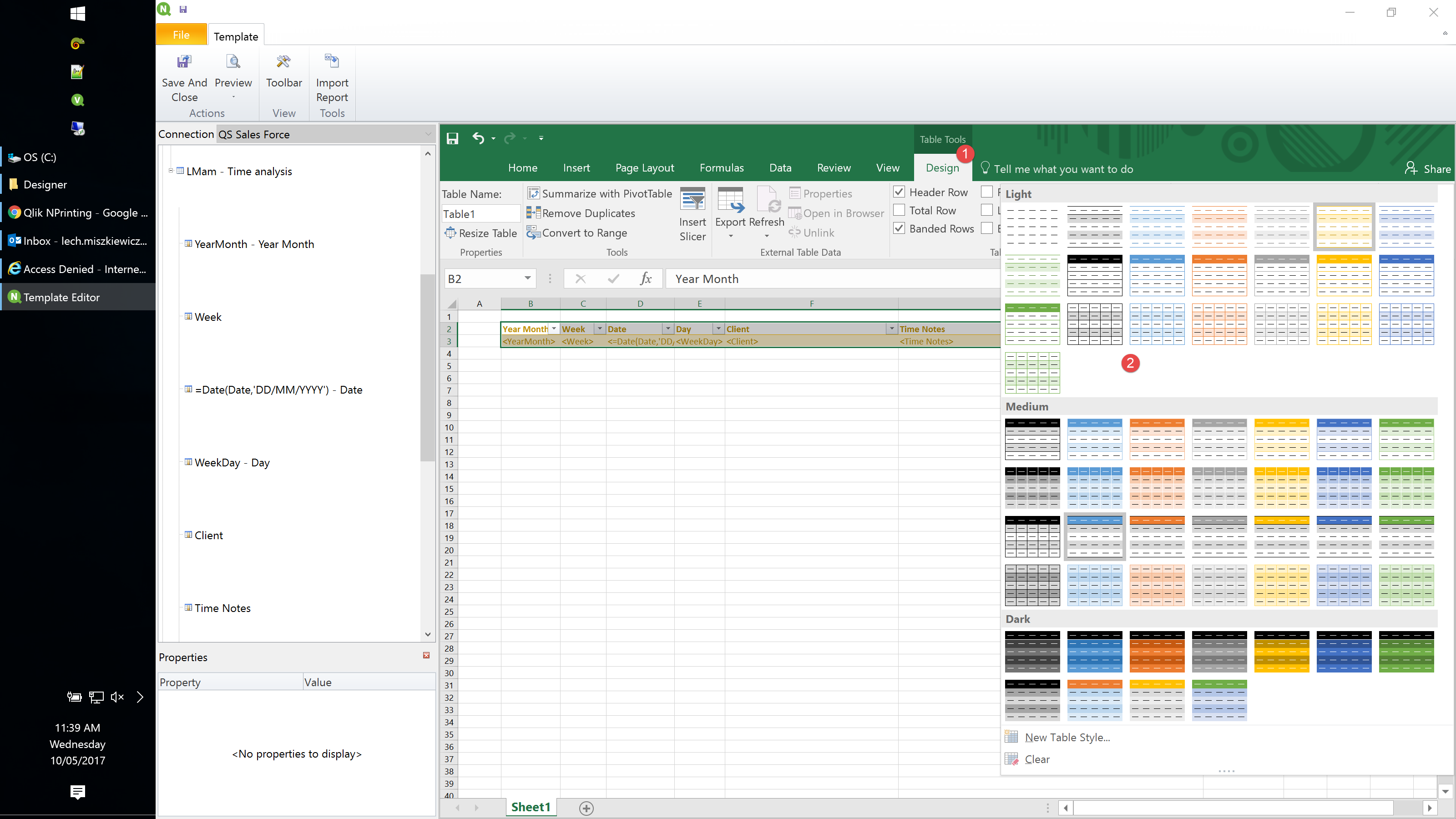Open Client column filter dropdown
The width and height of the screenshot is (1456, 819).
[x=892, y=329]
